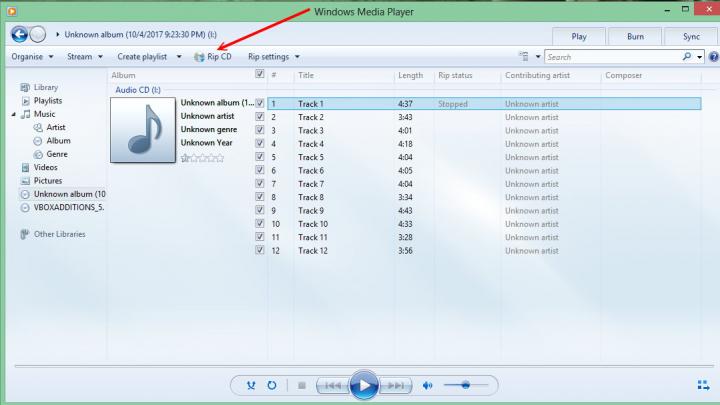Click inside the Search input field
Viewport: 720px width, 405px height.
[x=613, y=57]
